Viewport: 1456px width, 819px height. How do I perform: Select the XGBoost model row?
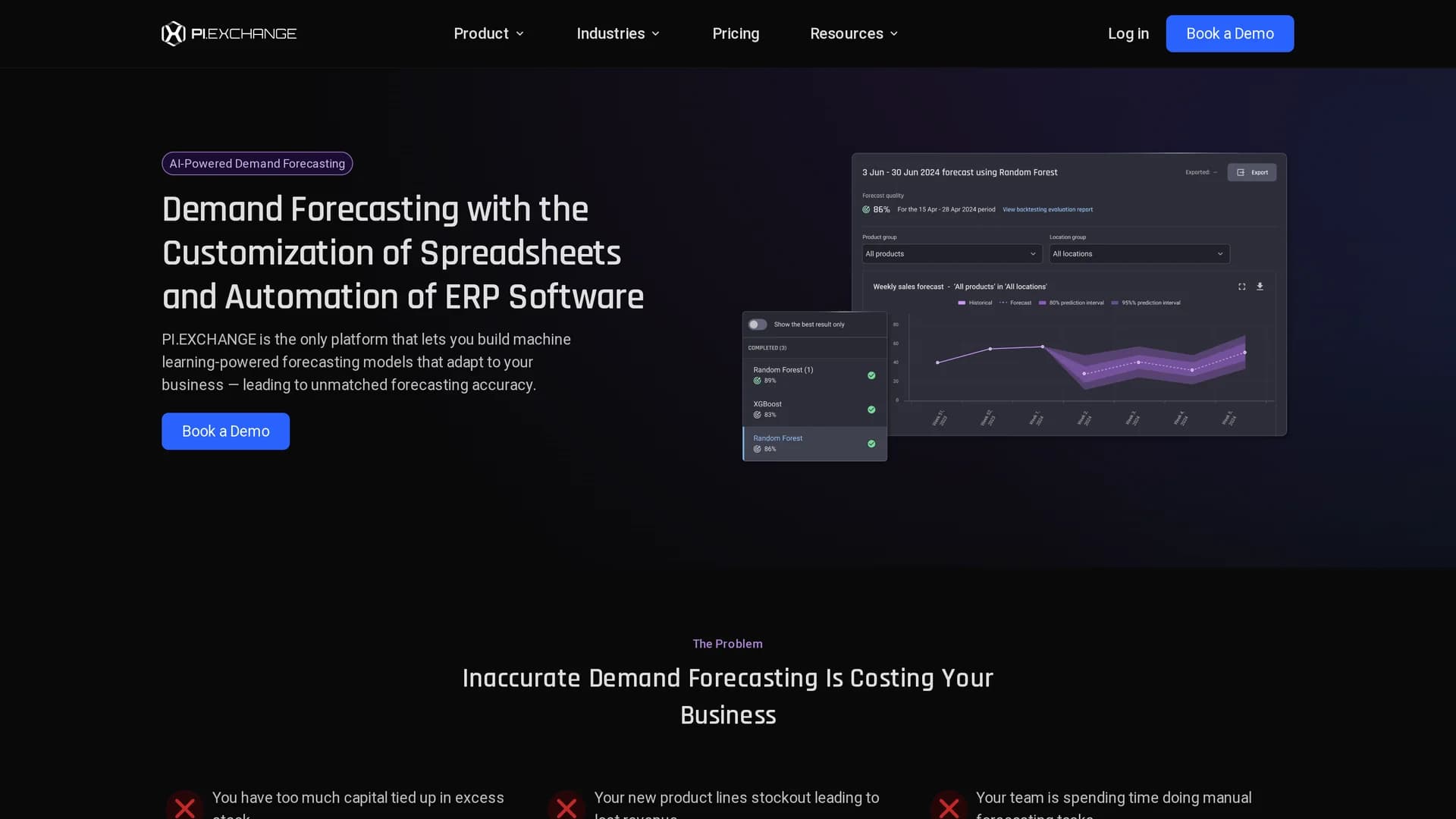[814, 409]
